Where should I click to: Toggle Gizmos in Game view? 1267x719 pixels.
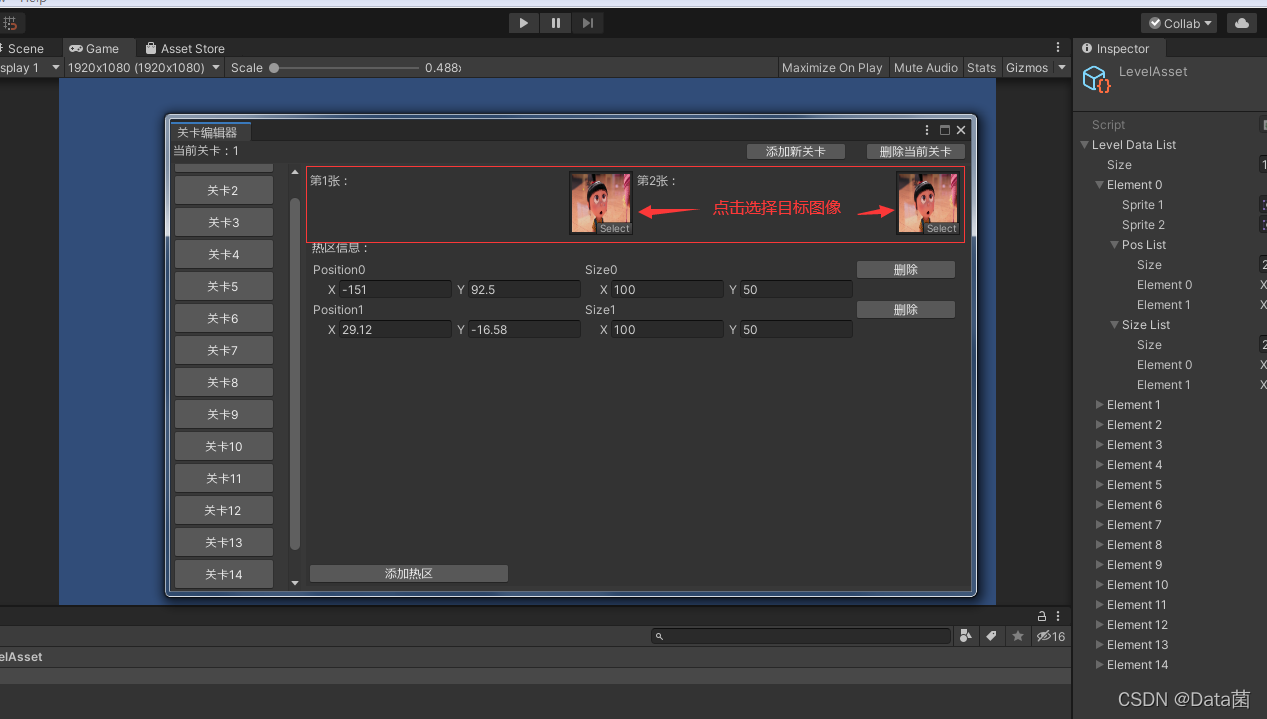(x=1027, y=68)
